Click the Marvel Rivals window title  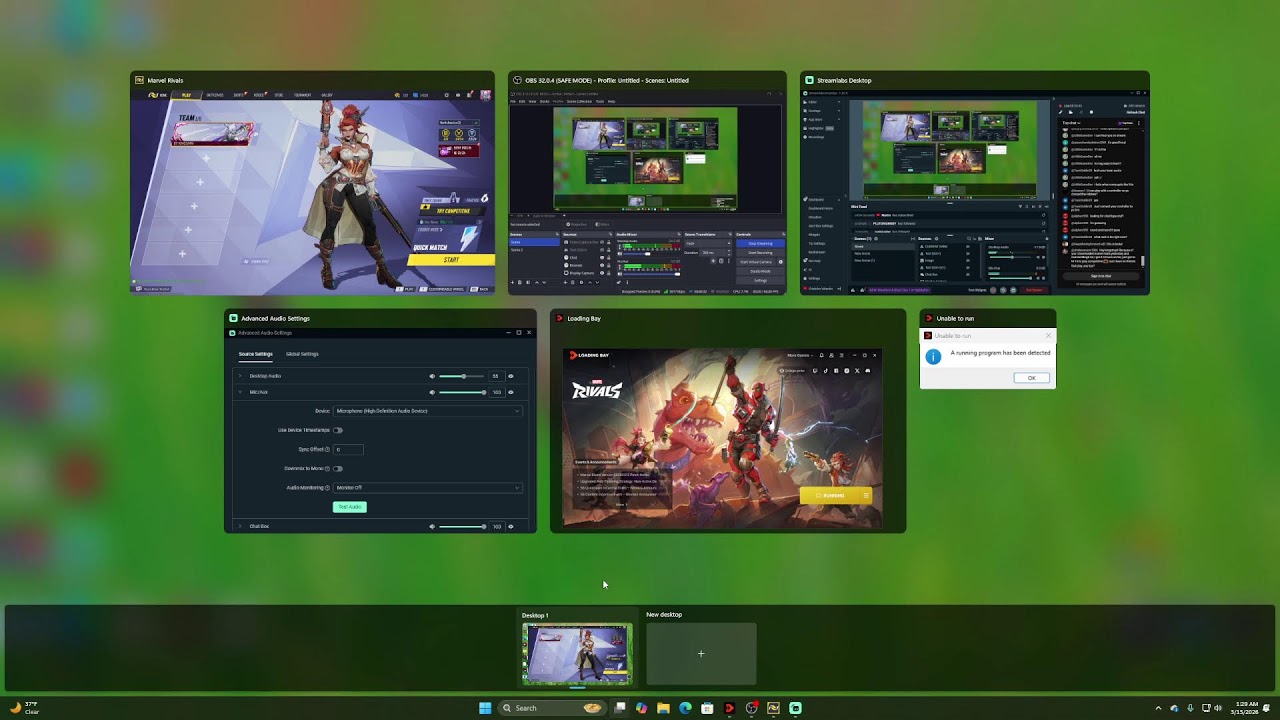point(165,80)
